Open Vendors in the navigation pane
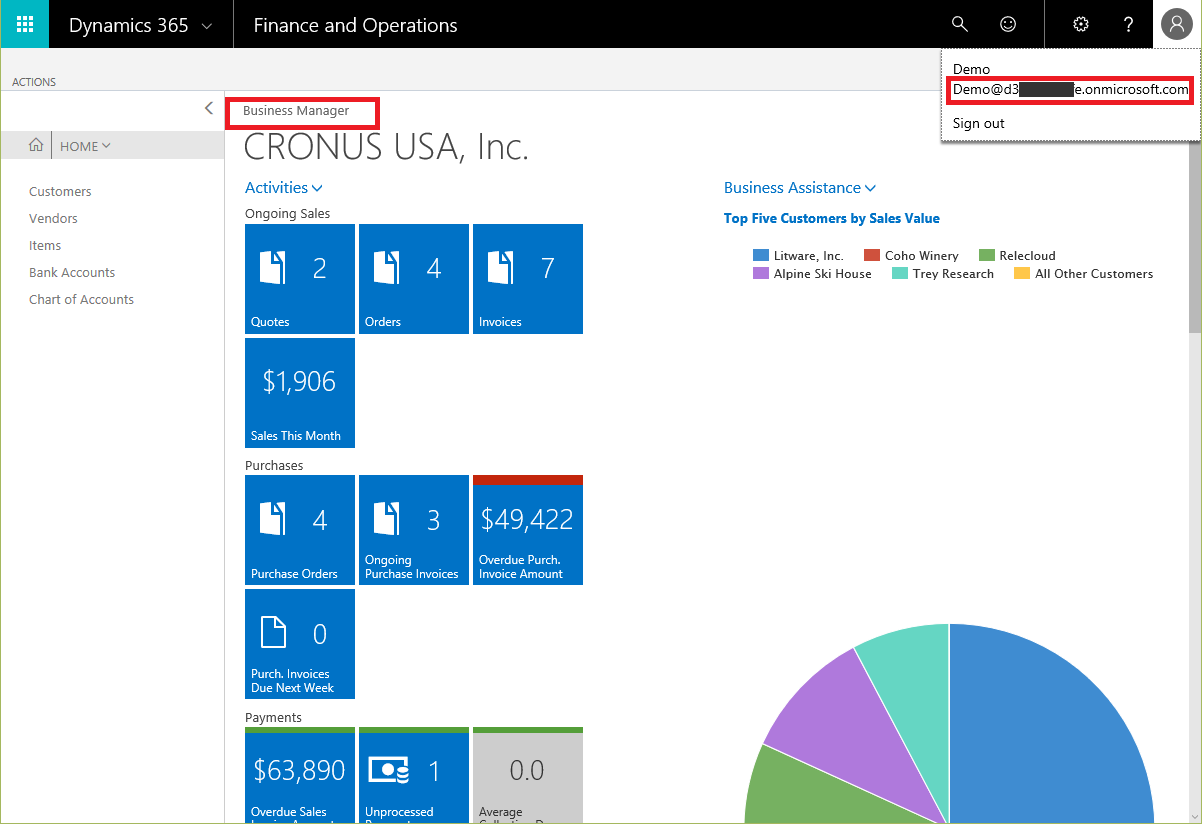This screenshot has height=824, width=1202. coord(53,218)
